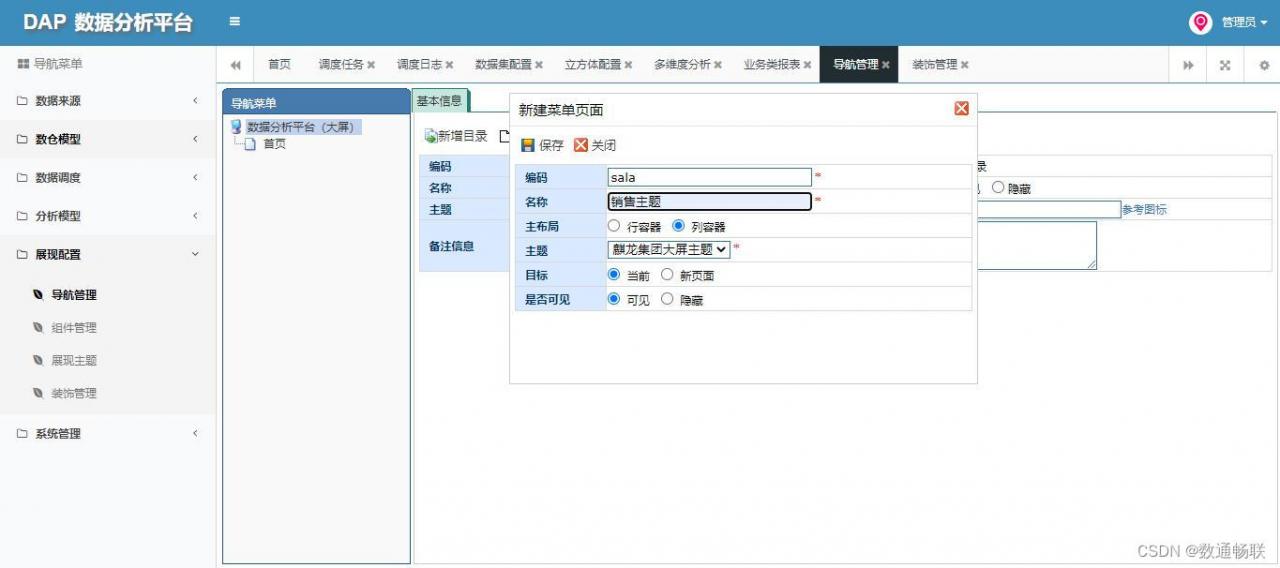Screen dimensions: 1280x568
Task: Click the tabs scroll-left double arrow
Action: coord(235,65)
